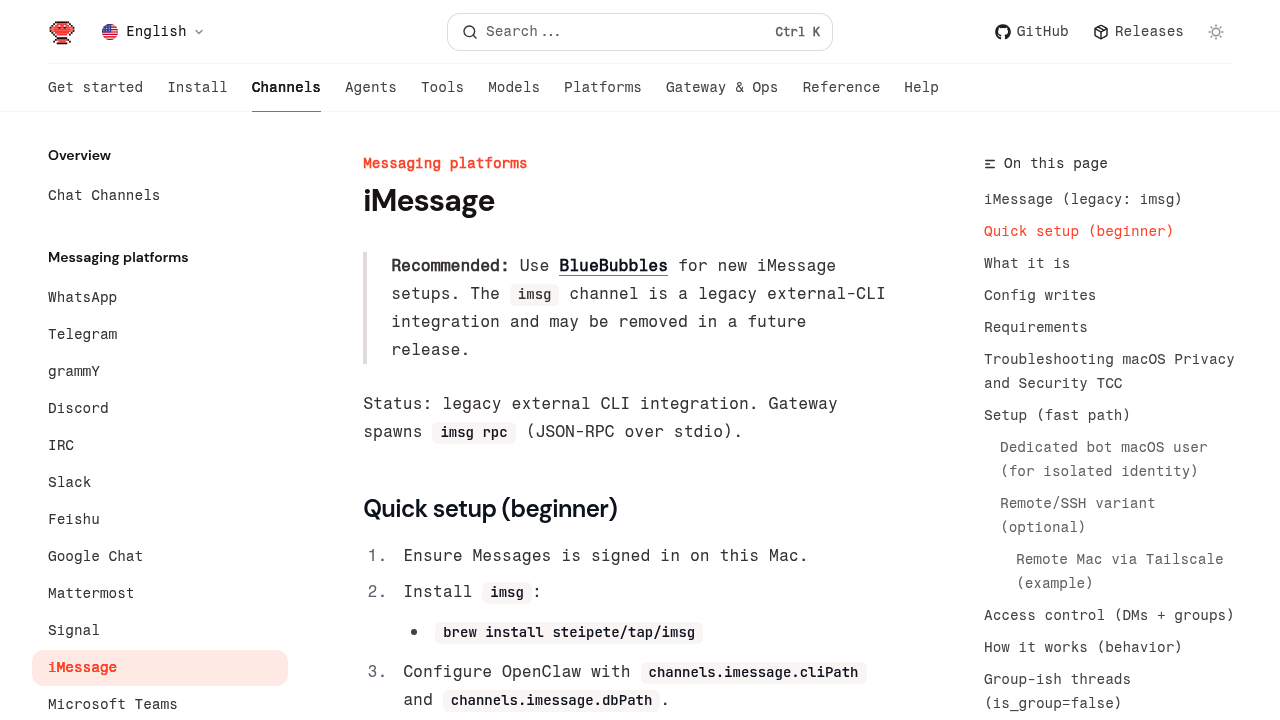
Task: Open the Gateway & Ops tab
Action: pyautogui.click(x=721, y=88)
